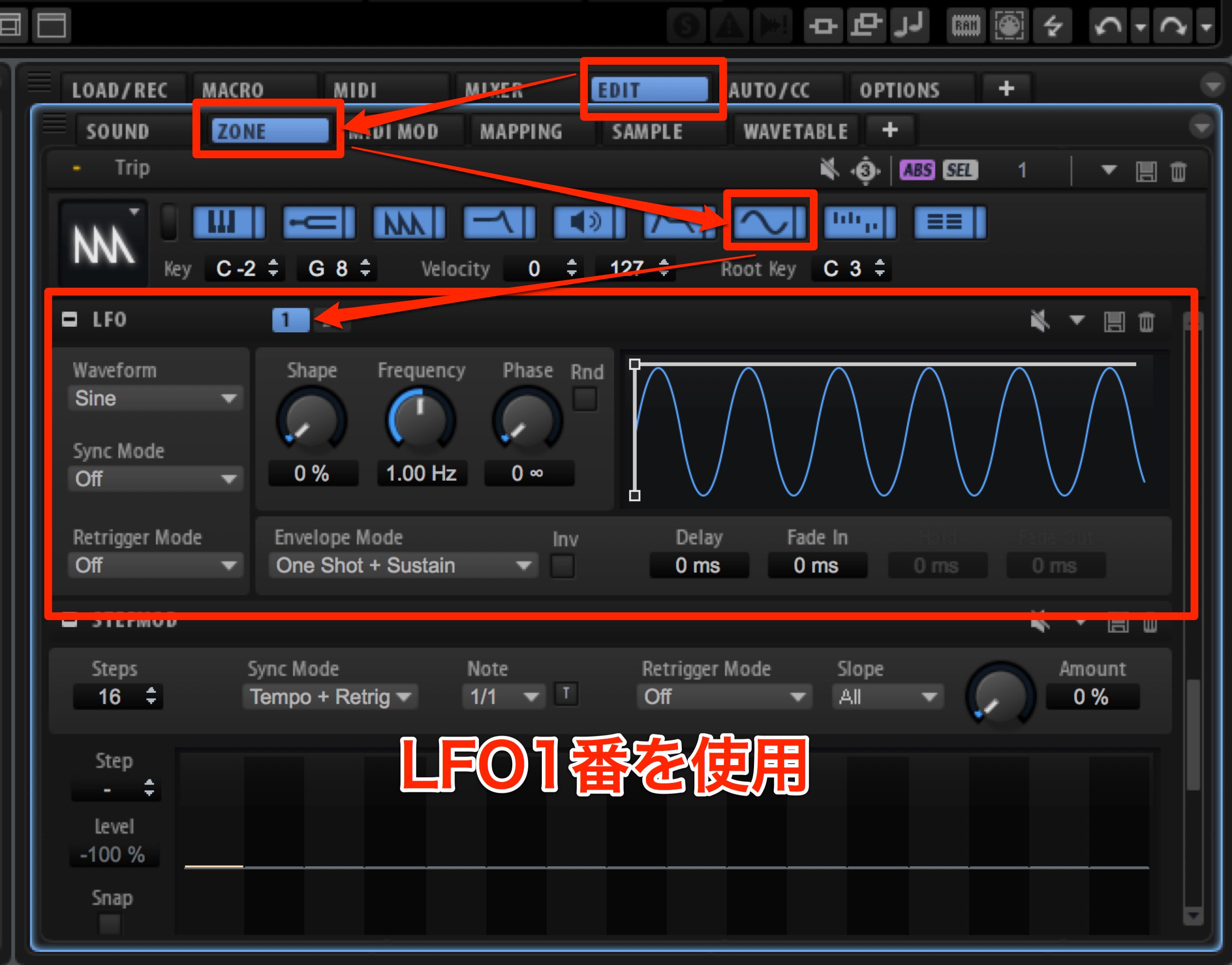Image resolution: width=1232 pixels, height=965 pixels.
Task: Show the step modulator section icon
Action: 861,222
